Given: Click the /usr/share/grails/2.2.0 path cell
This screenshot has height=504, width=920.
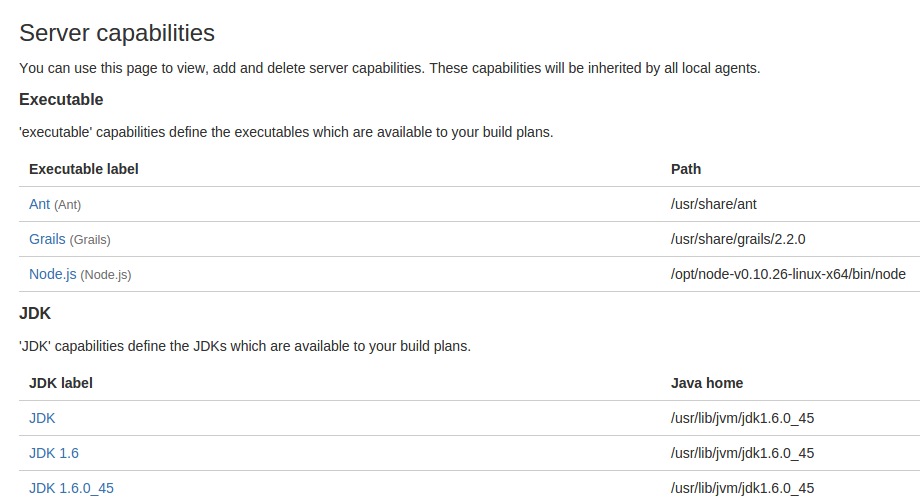Looking at the screenshot, I should (x=738, y=239).
